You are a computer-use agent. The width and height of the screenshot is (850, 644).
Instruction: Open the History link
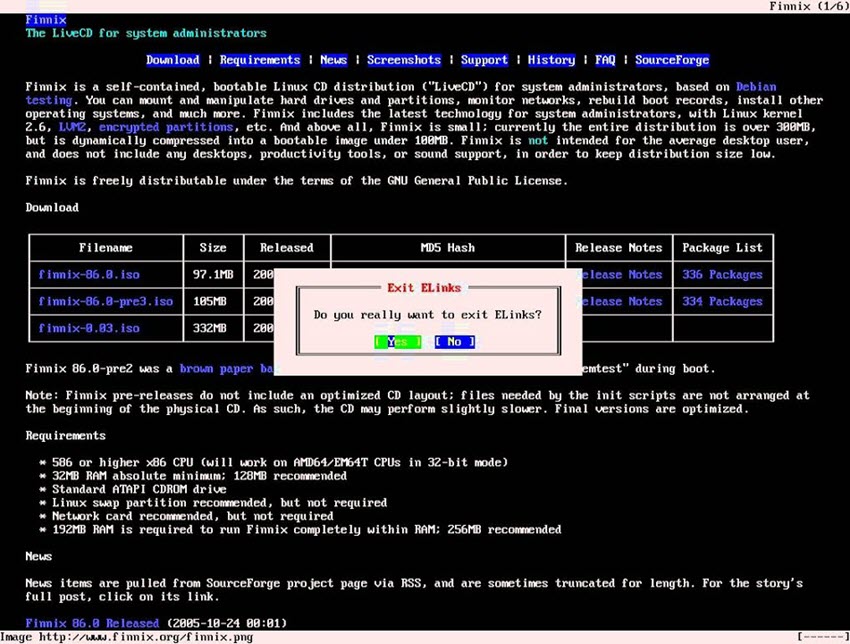point(551,60)
